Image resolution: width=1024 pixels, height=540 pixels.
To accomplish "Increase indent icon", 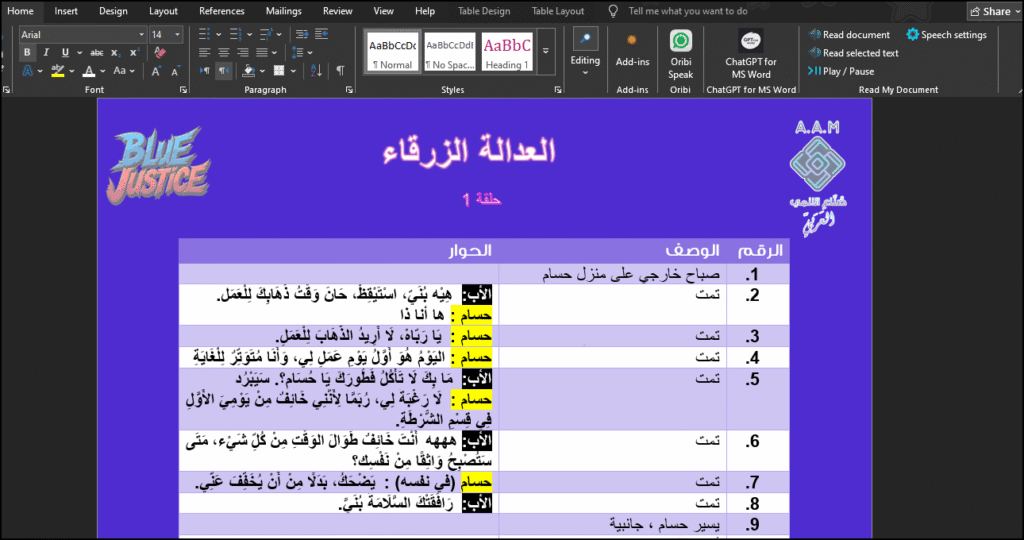I will tap(321, 34).
